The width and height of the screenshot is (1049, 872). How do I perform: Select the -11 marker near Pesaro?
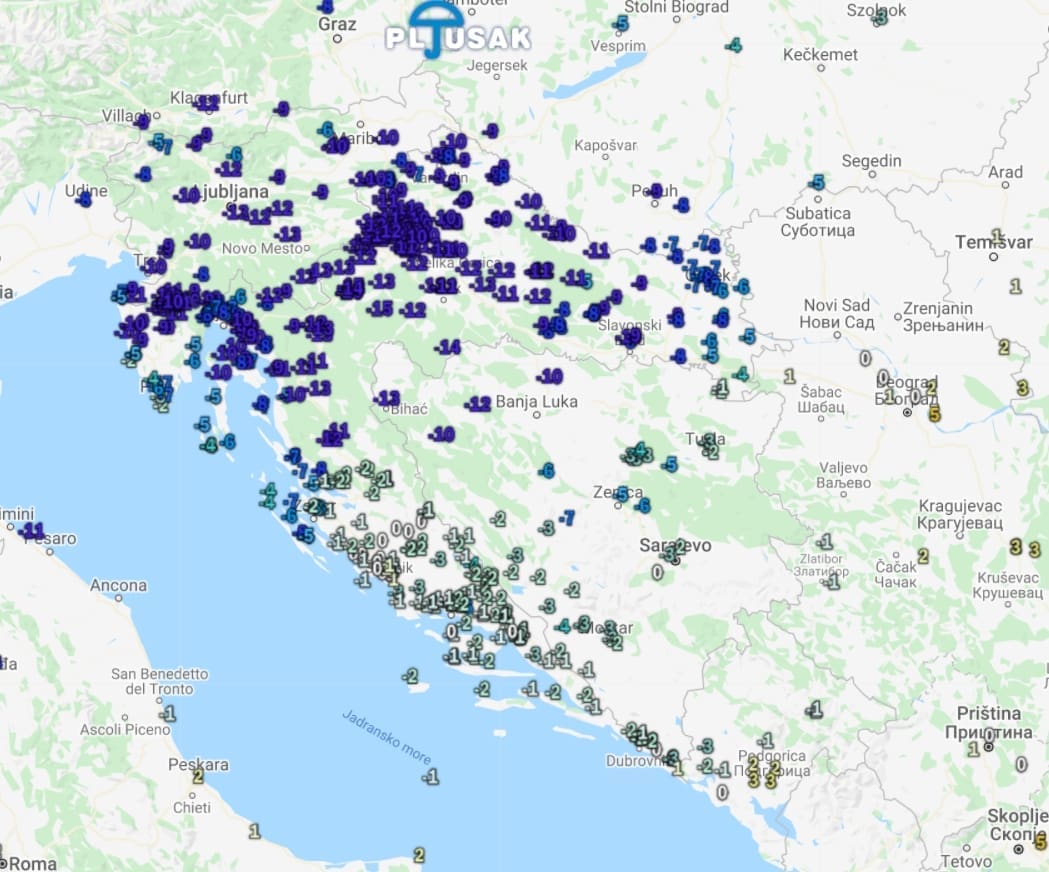click(32, 529)
